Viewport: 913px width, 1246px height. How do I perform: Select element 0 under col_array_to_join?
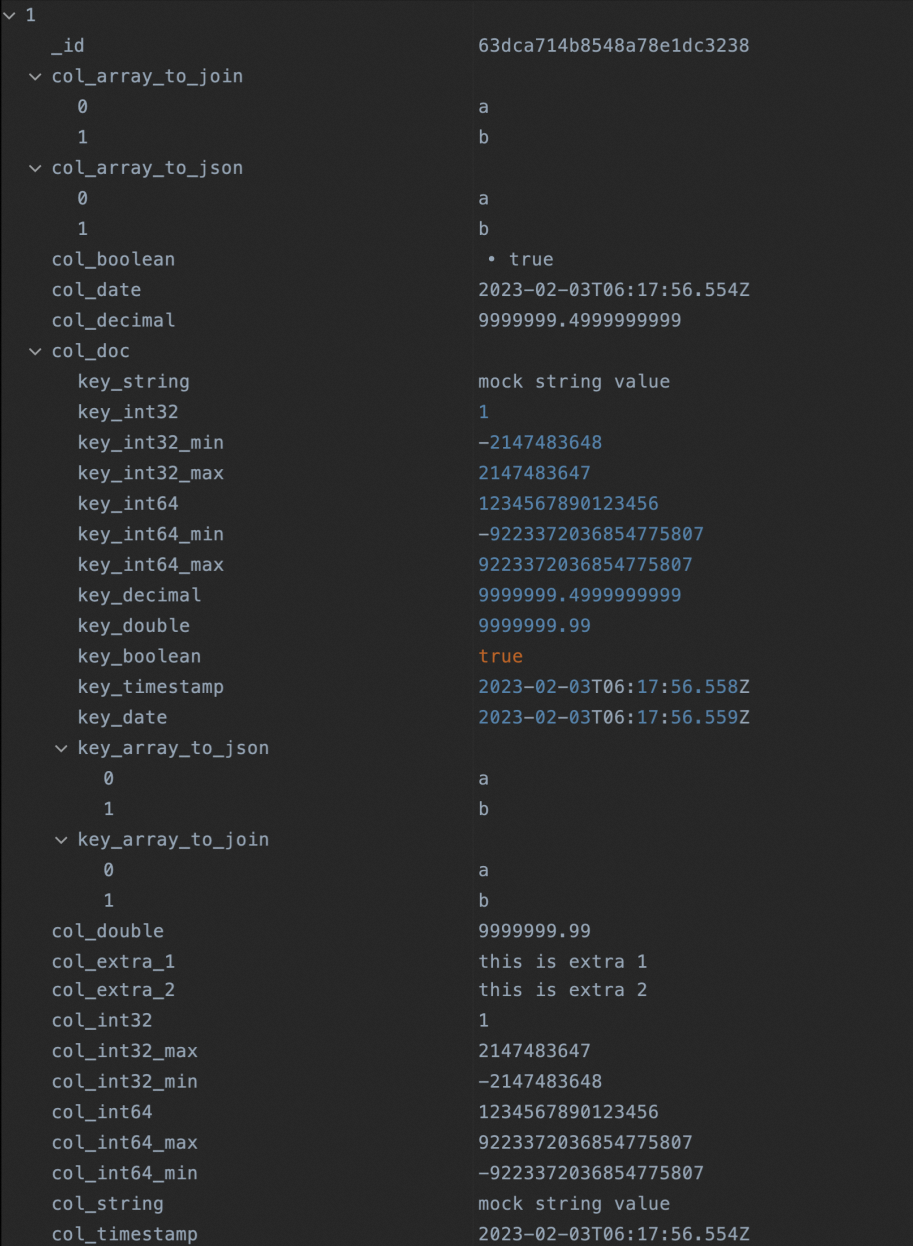pos(82,106)
